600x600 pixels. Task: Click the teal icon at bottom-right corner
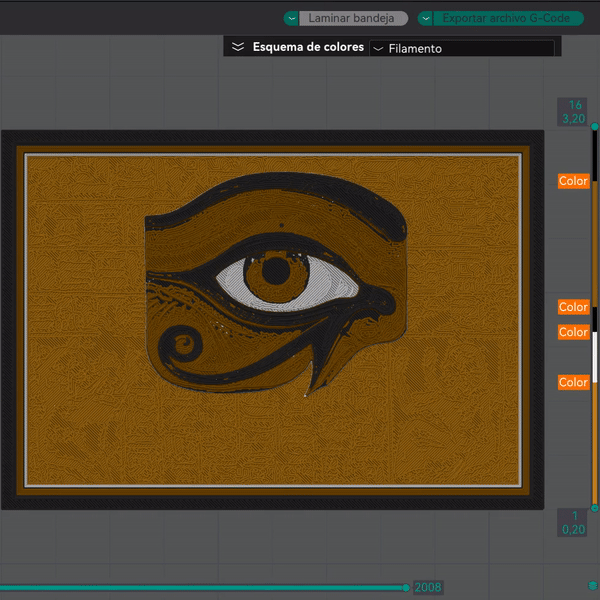(x=592, y=585)
